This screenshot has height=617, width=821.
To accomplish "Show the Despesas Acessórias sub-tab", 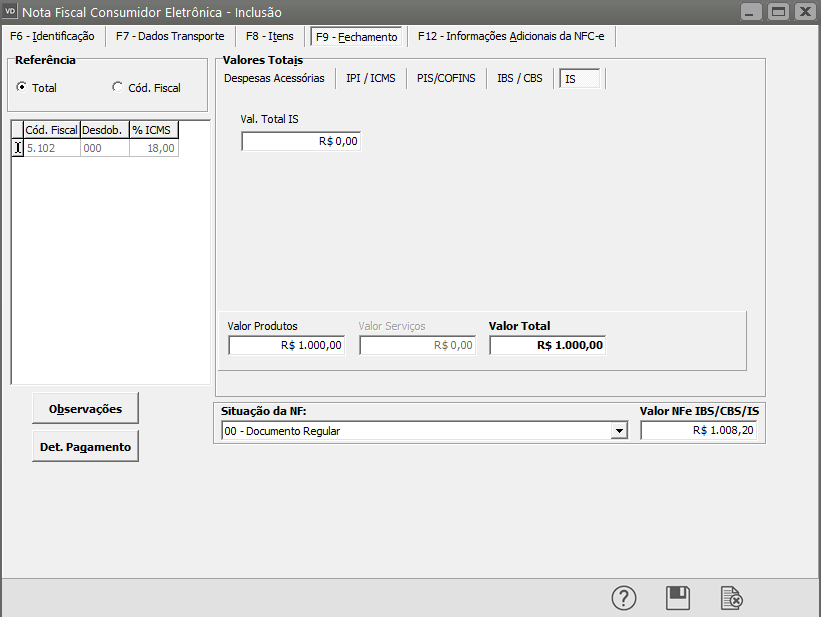I will tap(274, 78).
